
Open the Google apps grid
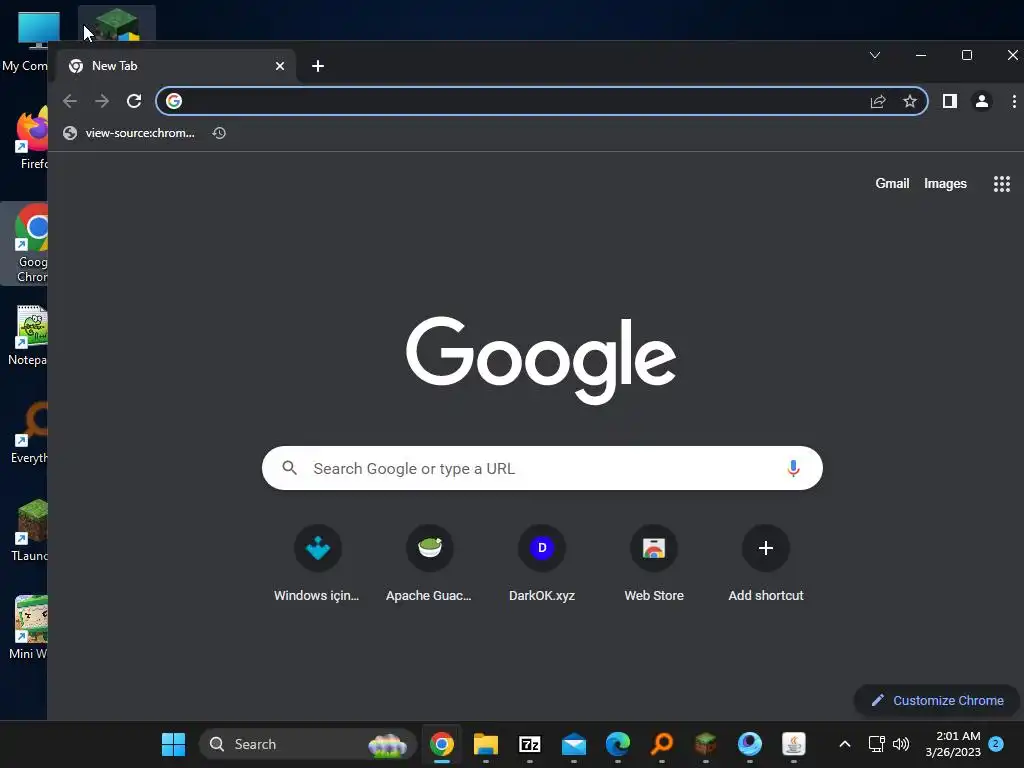pyautogui.click(x=1002, y=184)
